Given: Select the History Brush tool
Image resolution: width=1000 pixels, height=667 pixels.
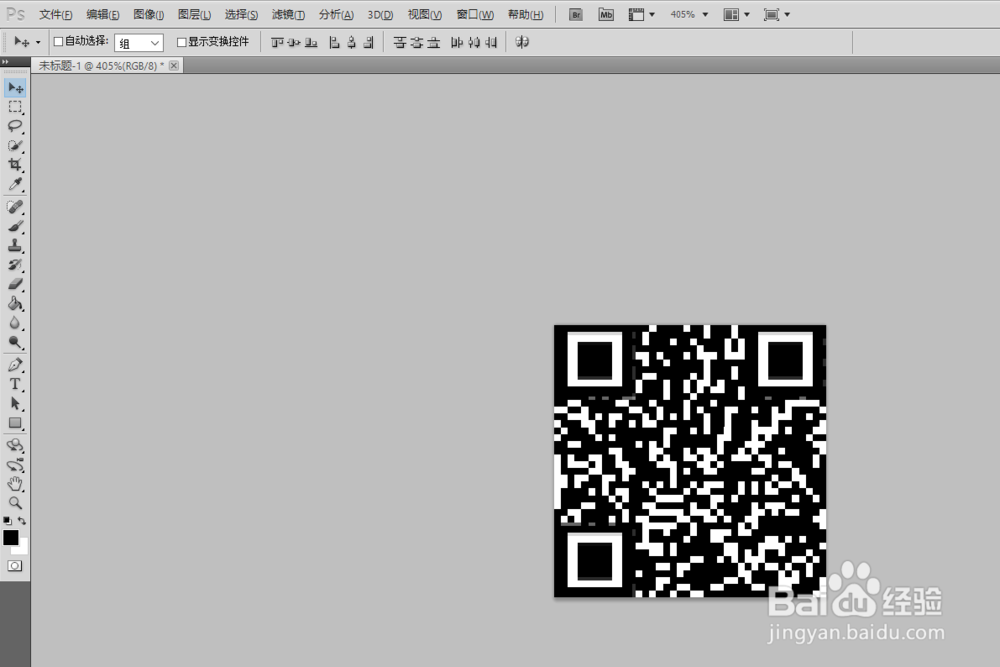Looking at the screenshot, I should coord(15,265).
